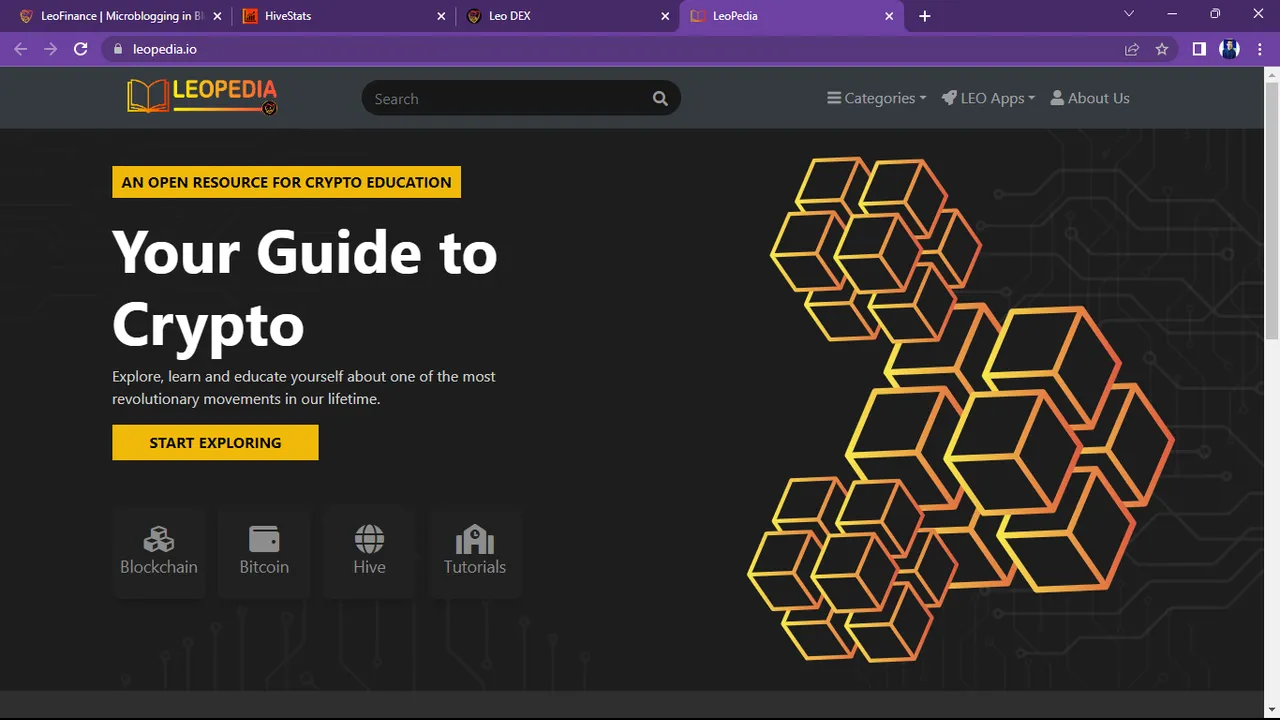Click the START EXPLORING button

pos(215,442)
